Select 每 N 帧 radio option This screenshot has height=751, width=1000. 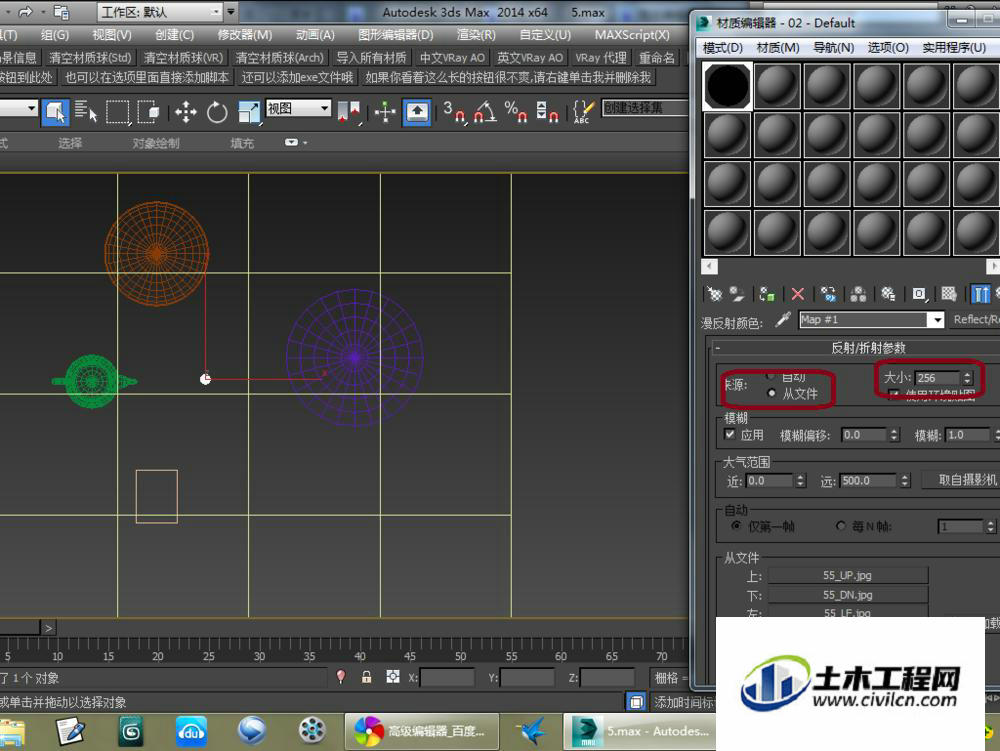click(841, 526)
